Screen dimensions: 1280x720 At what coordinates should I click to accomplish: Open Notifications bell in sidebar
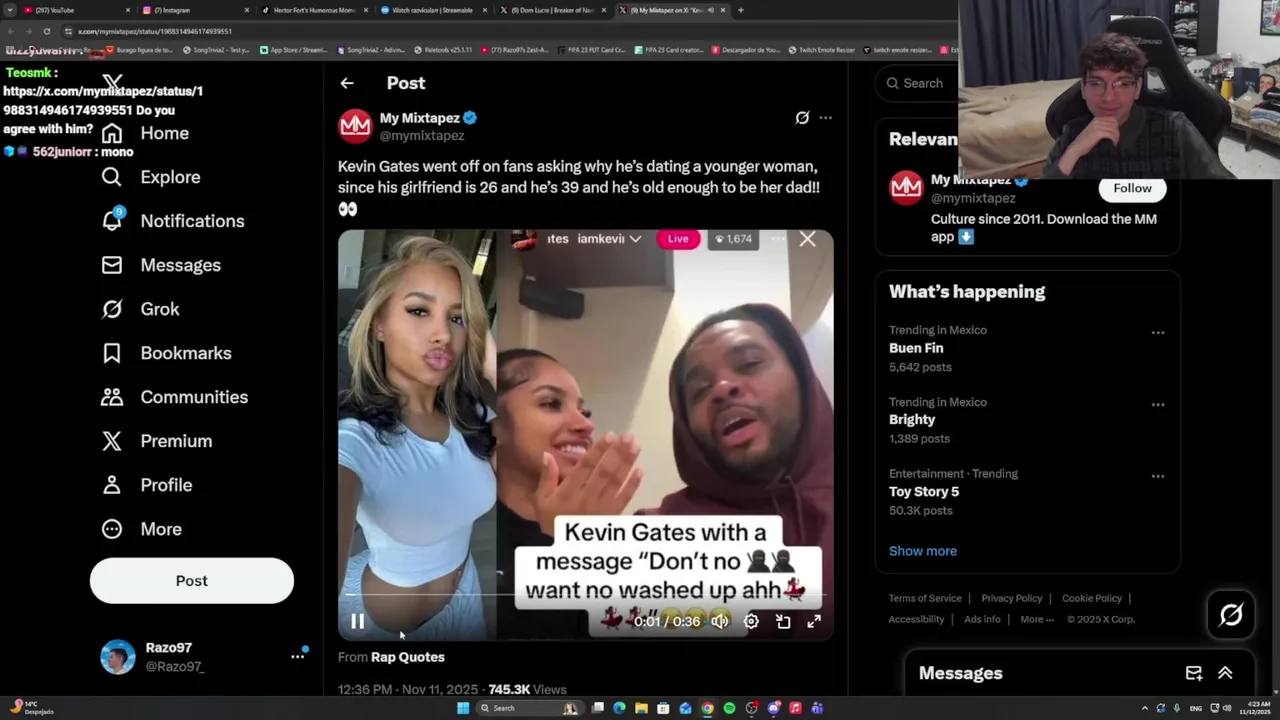point(112,221)
